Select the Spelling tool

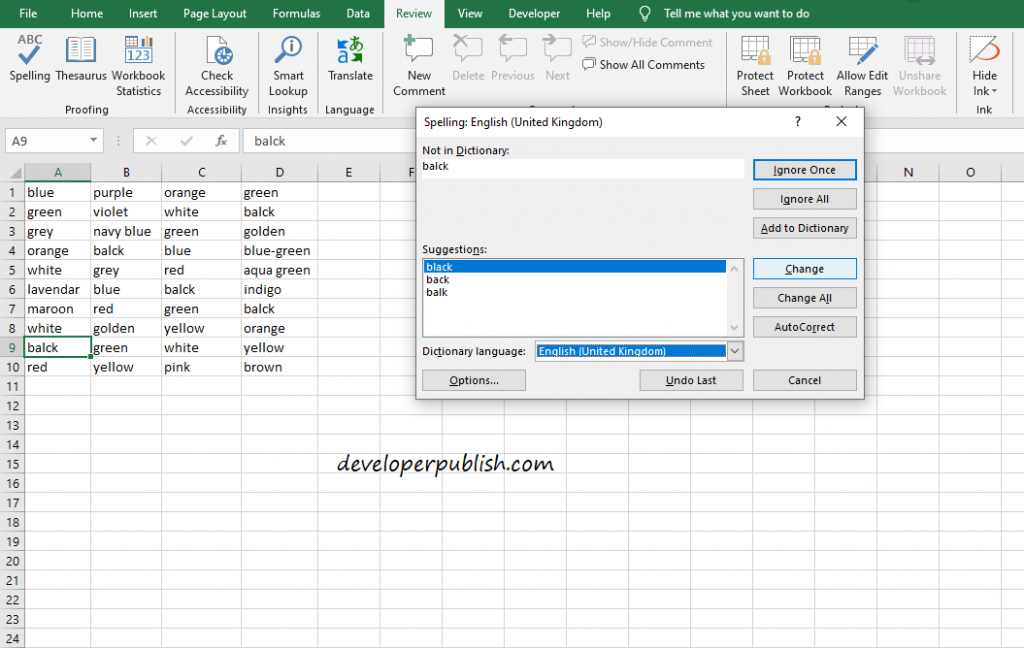coord(29,60)
